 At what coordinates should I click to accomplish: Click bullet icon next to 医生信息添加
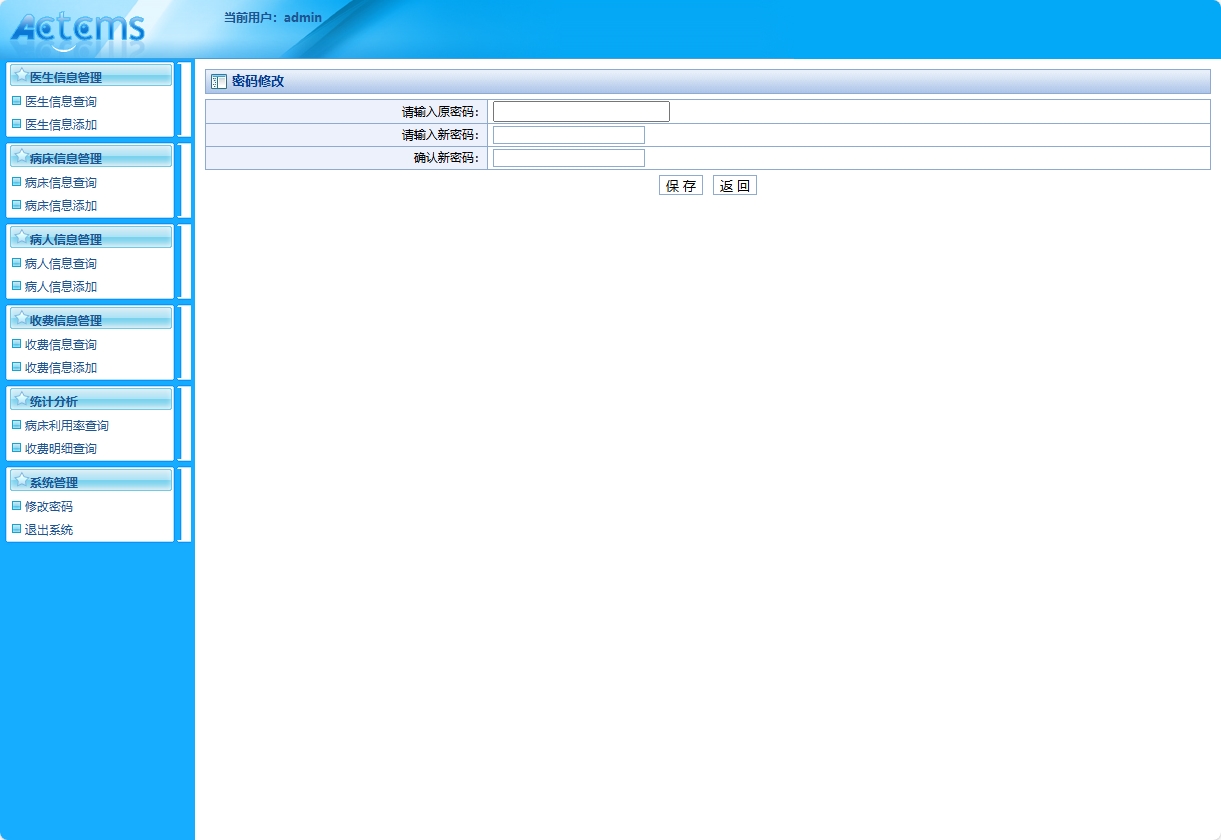coord(16,124)
